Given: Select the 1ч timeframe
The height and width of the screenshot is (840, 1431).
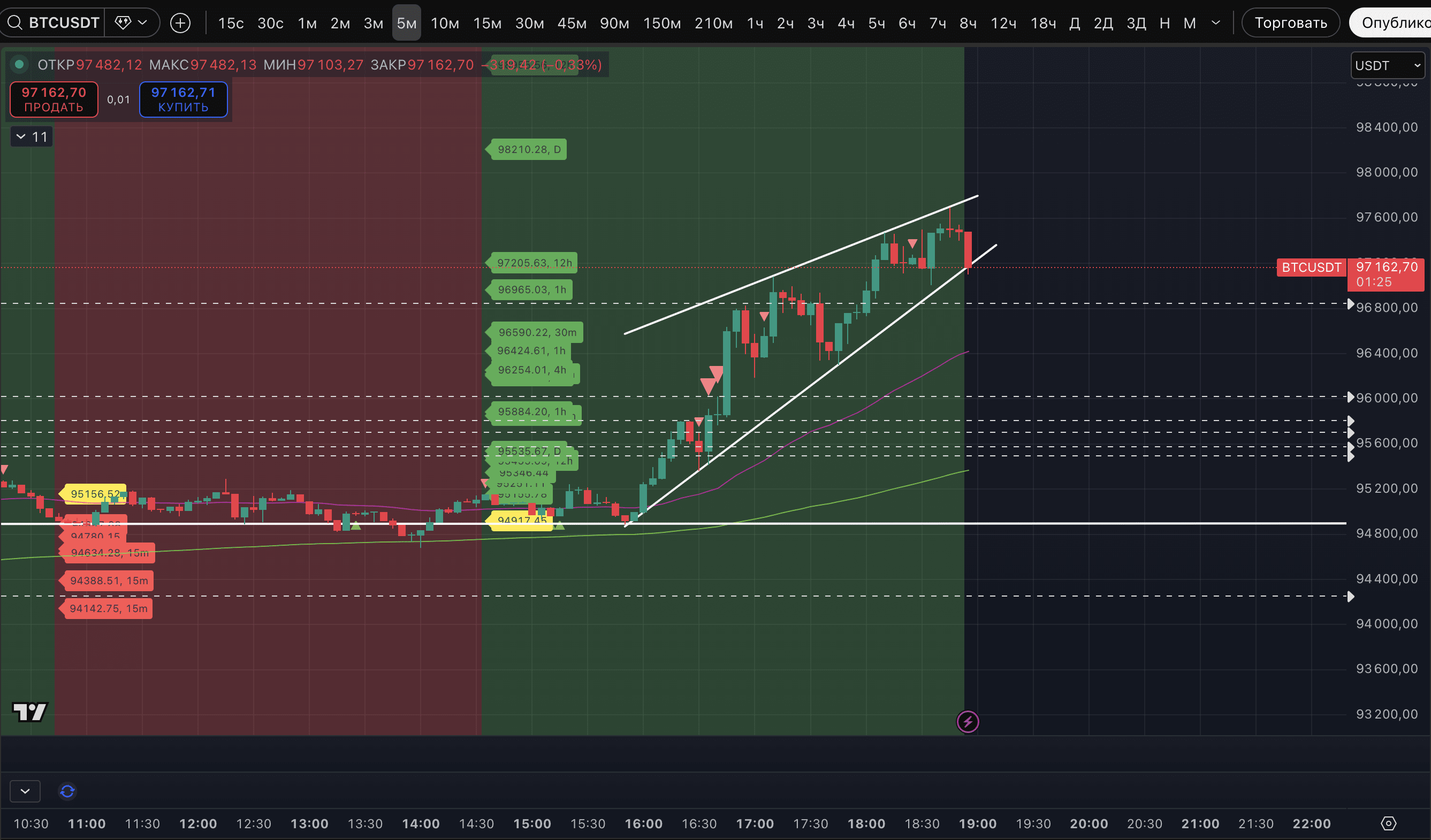Looking at the screenshot, I should [755, 23].
